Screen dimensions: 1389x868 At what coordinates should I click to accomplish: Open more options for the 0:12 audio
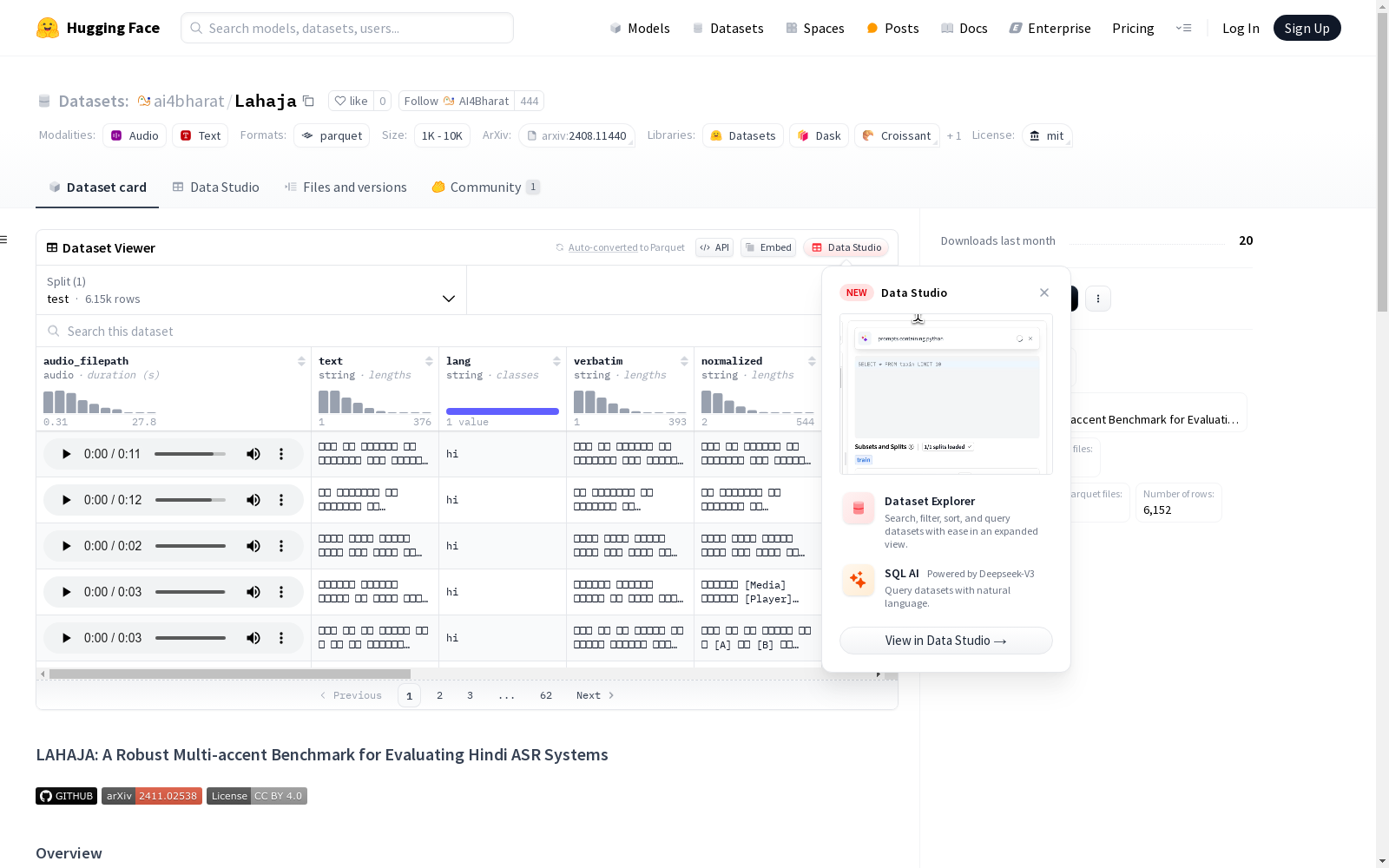point(281,500)
